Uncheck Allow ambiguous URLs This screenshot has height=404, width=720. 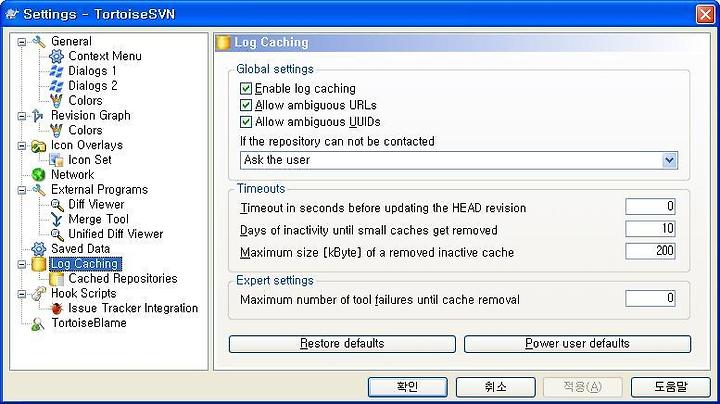pos(246,105)
